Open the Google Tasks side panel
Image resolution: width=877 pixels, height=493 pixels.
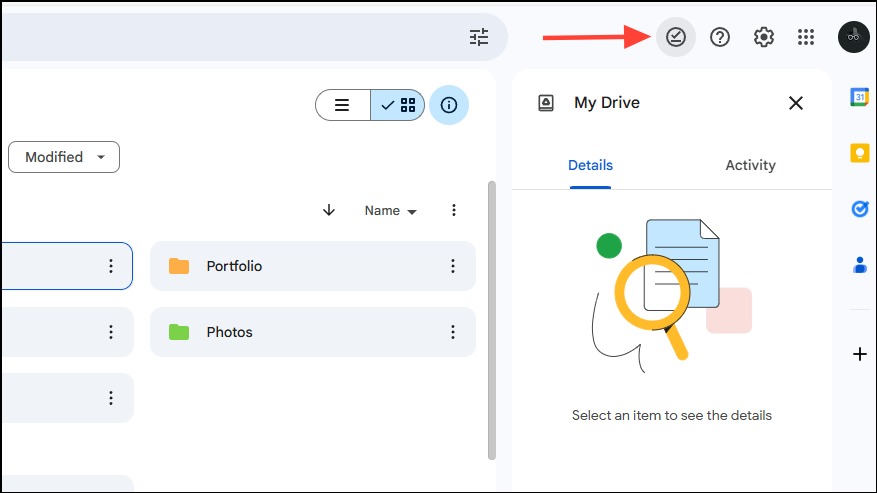(x=860, y=209)
